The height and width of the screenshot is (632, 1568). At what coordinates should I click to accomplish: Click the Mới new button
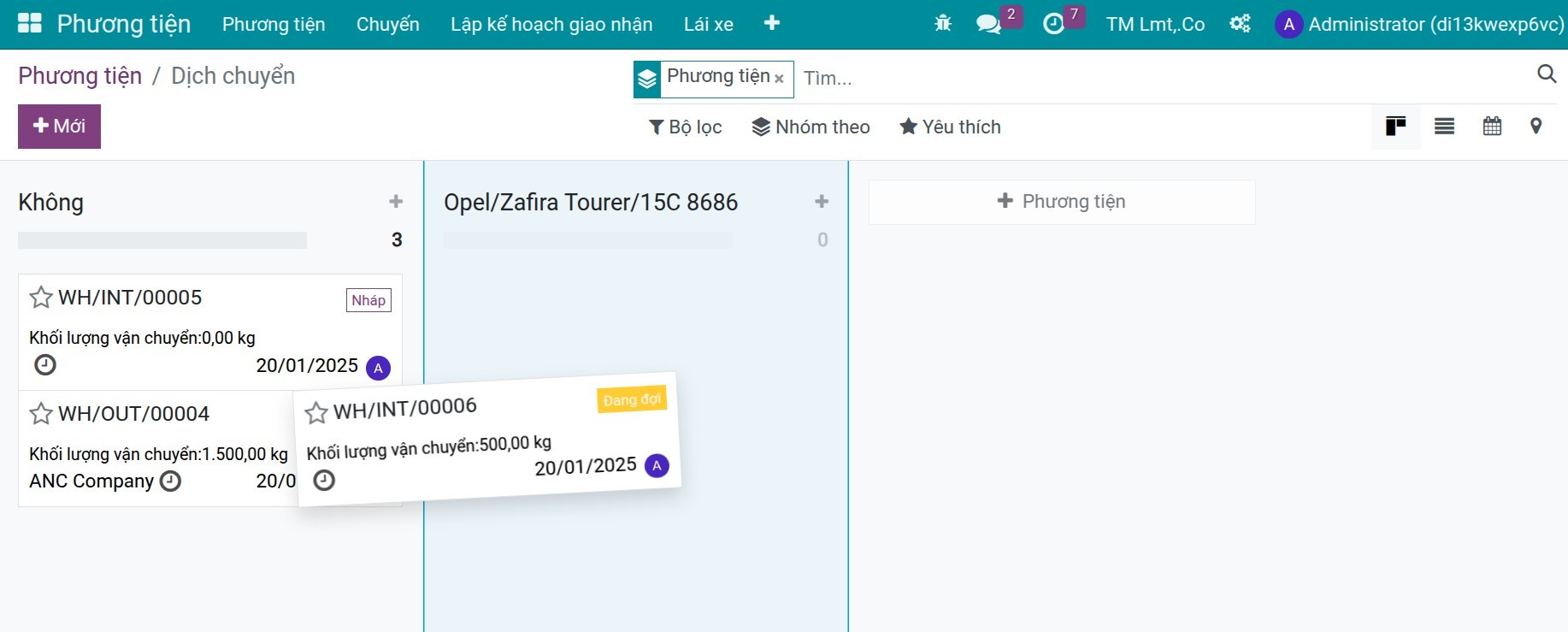click(59, 127)
